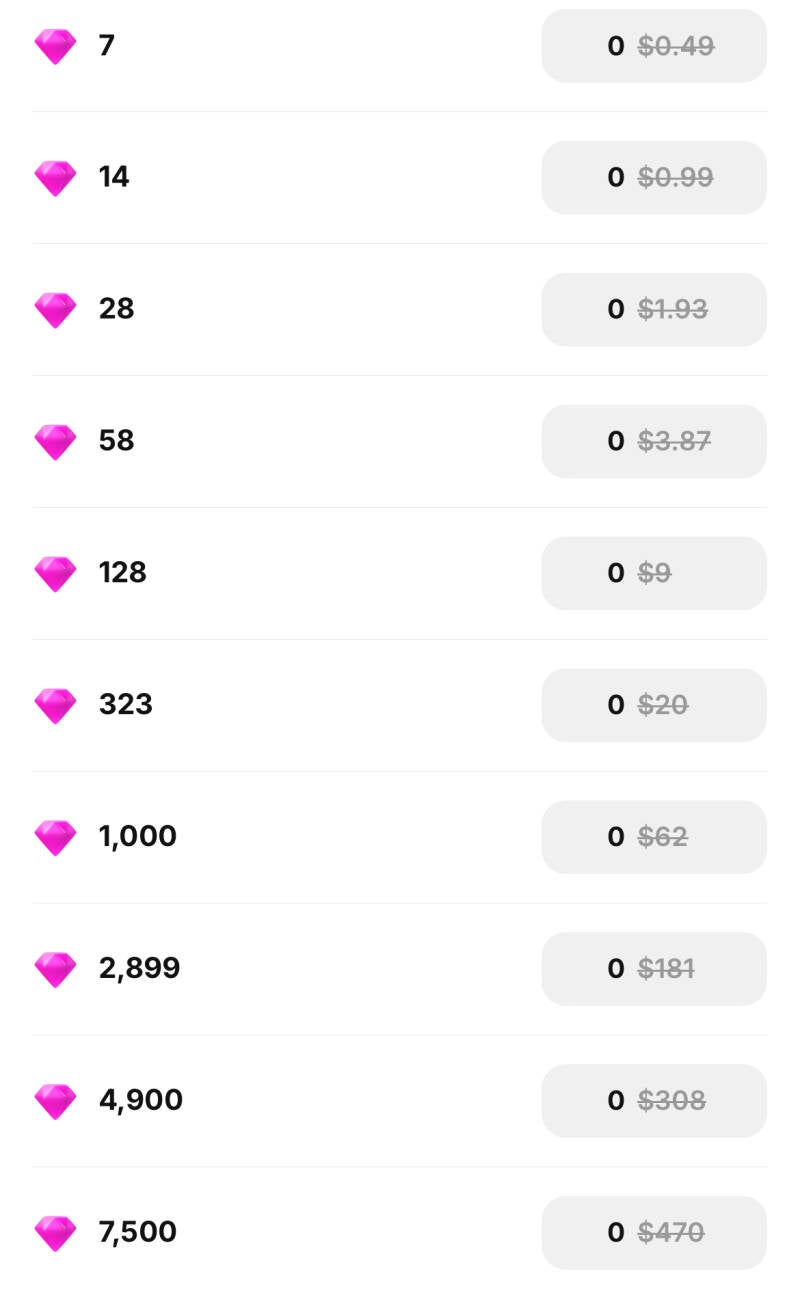Tap the pink gem next to 14

55,178
